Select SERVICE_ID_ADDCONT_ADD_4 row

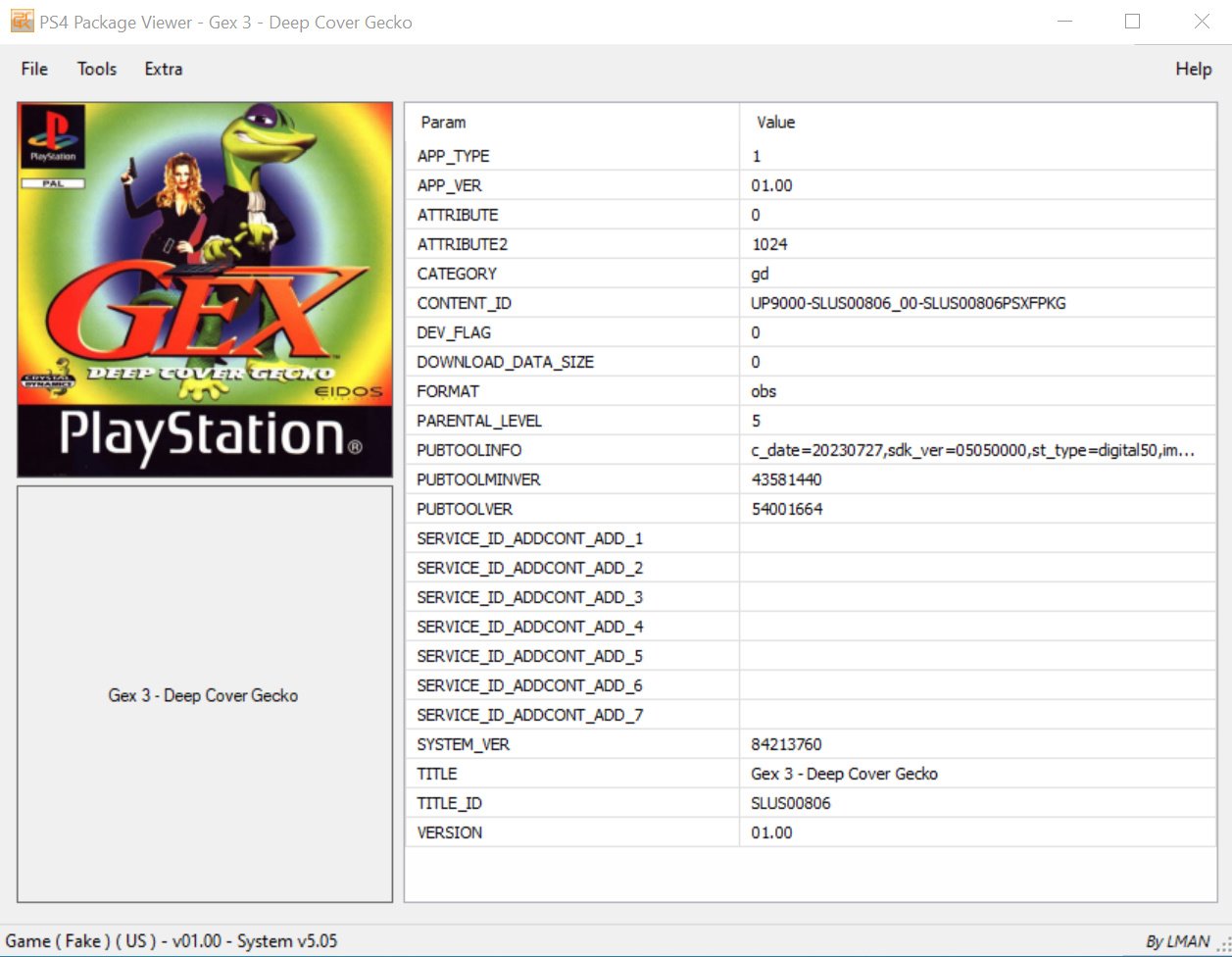coord(811,627)
